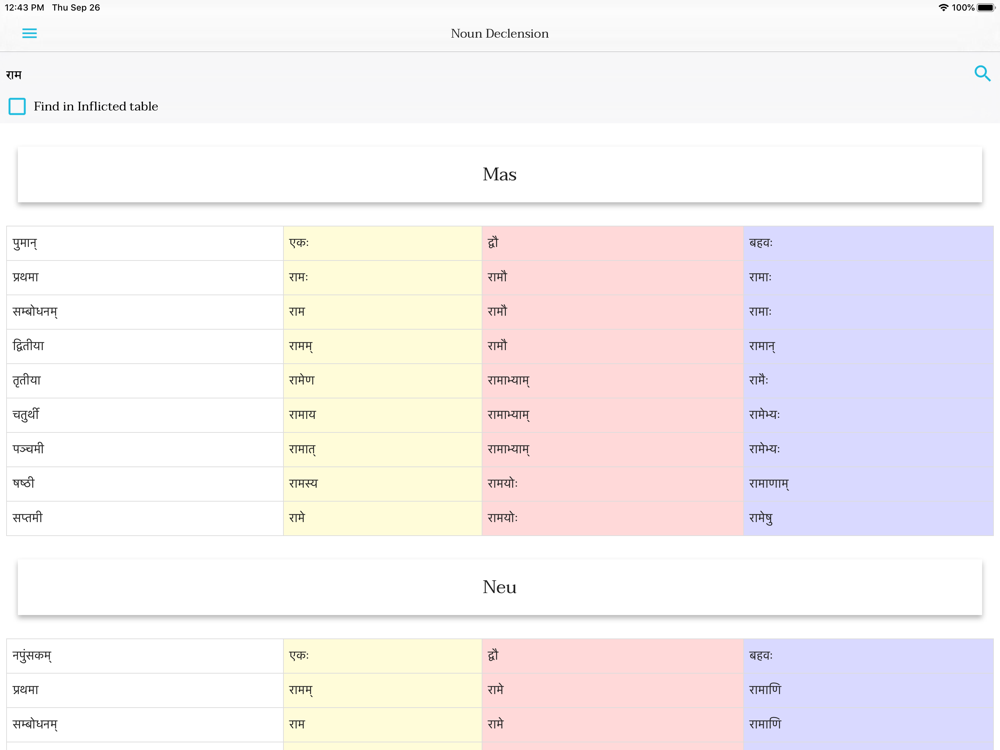
Task: Click रामाणि in the Neu प्रथमा row
Action: (x=868, y=690)
